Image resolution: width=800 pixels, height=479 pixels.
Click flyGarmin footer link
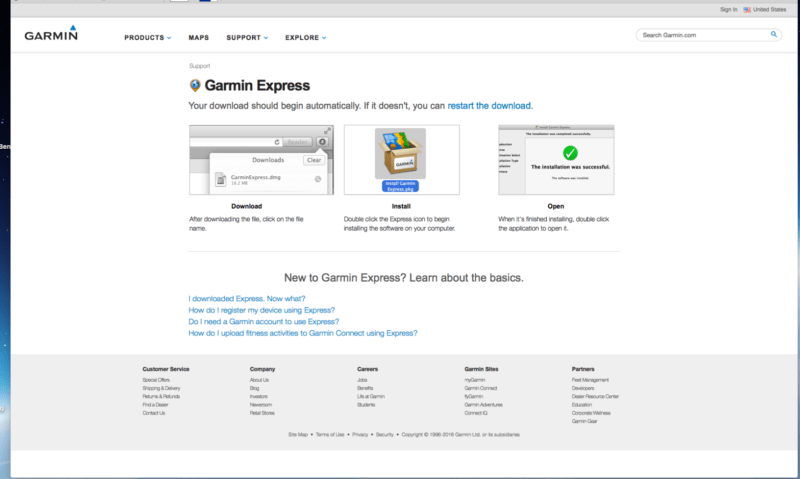tap(473, 396)
